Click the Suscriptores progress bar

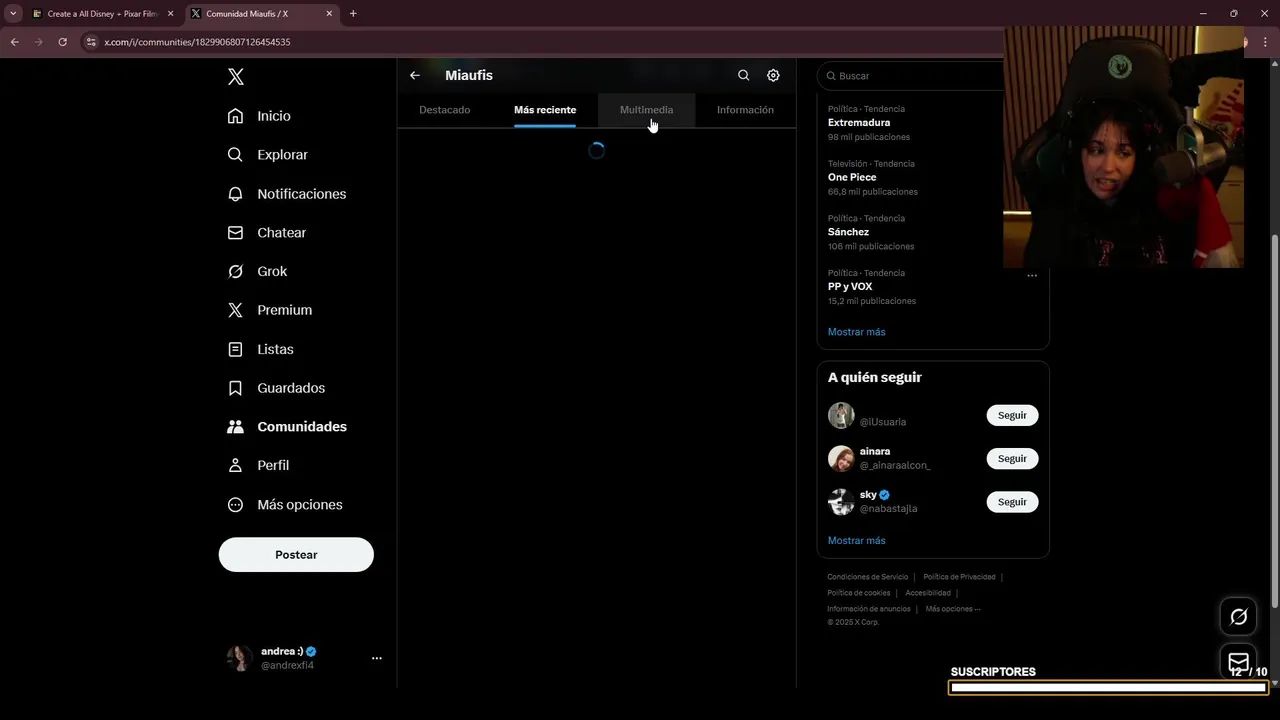[x=1108, y=687]
